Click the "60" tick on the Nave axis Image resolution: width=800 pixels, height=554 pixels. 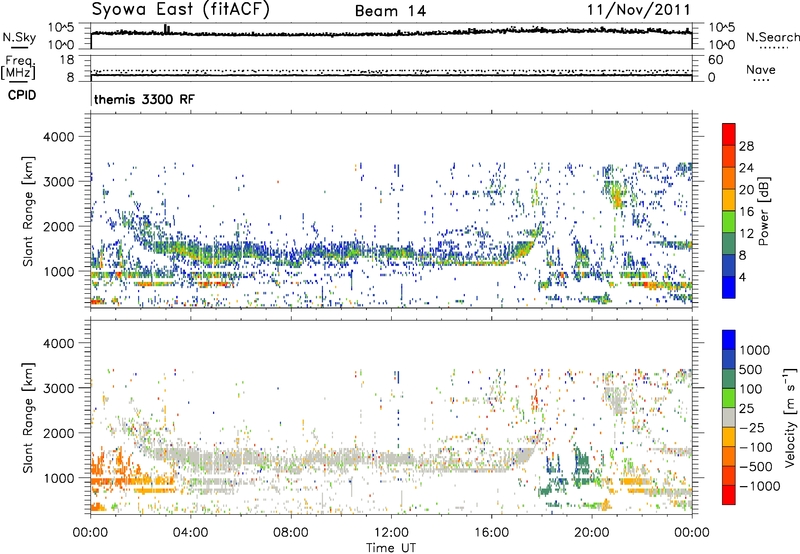(715, 60)
